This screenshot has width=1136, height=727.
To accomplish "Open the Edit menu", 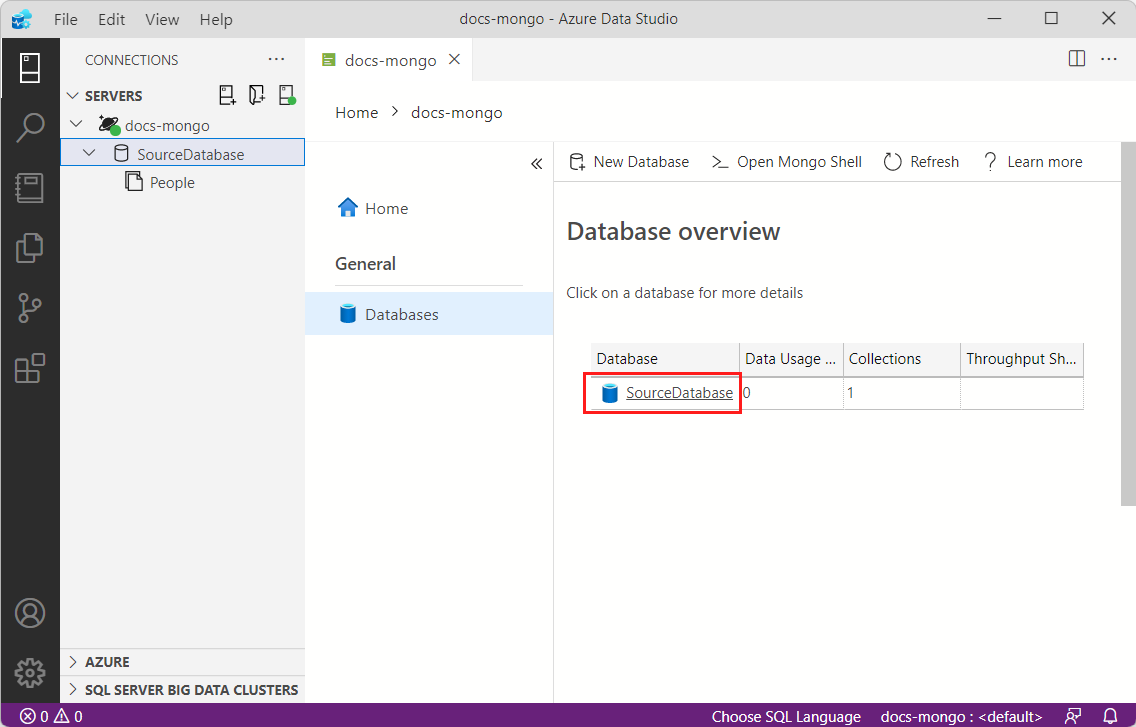I will [112, 20].
